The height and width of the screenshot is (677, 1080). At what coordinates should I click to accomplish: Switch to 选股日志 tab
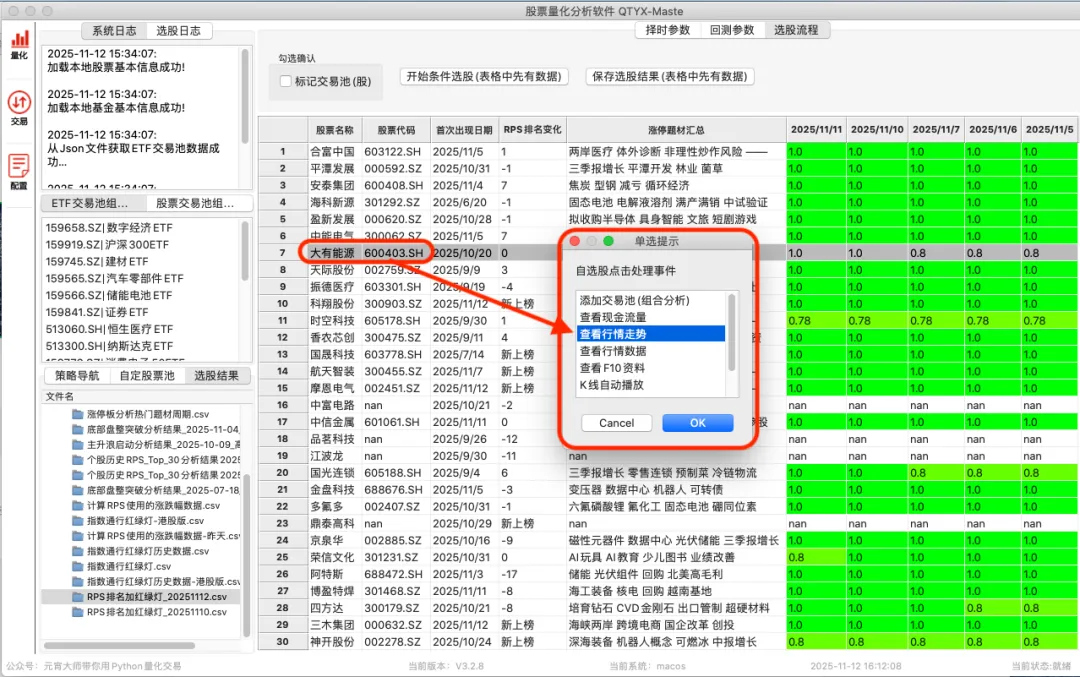pos(178,30)
